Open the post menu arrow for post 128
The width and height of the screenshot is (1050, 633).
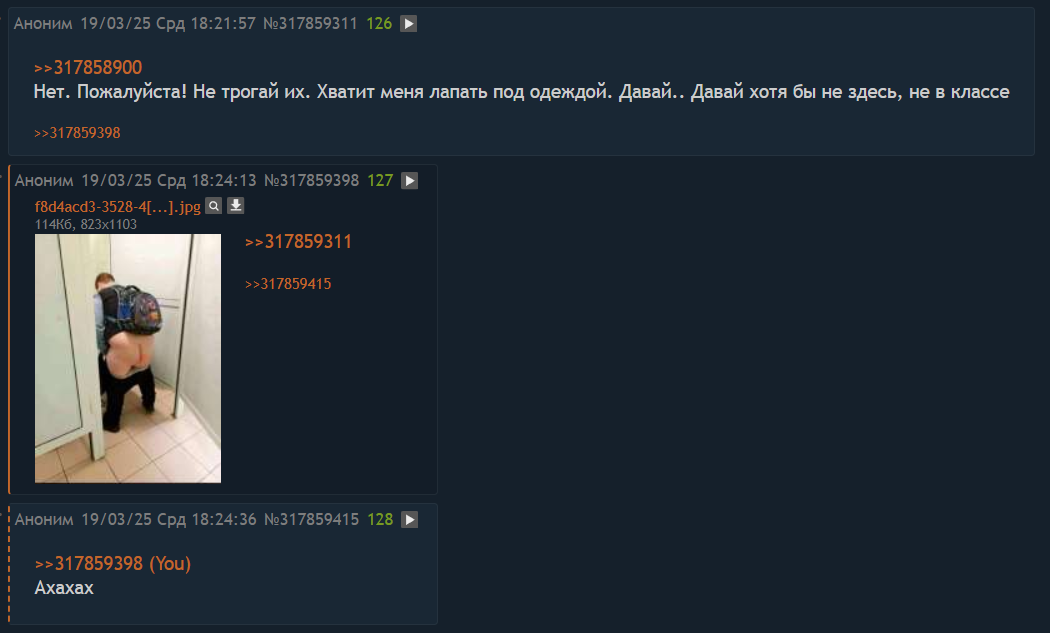409,520
